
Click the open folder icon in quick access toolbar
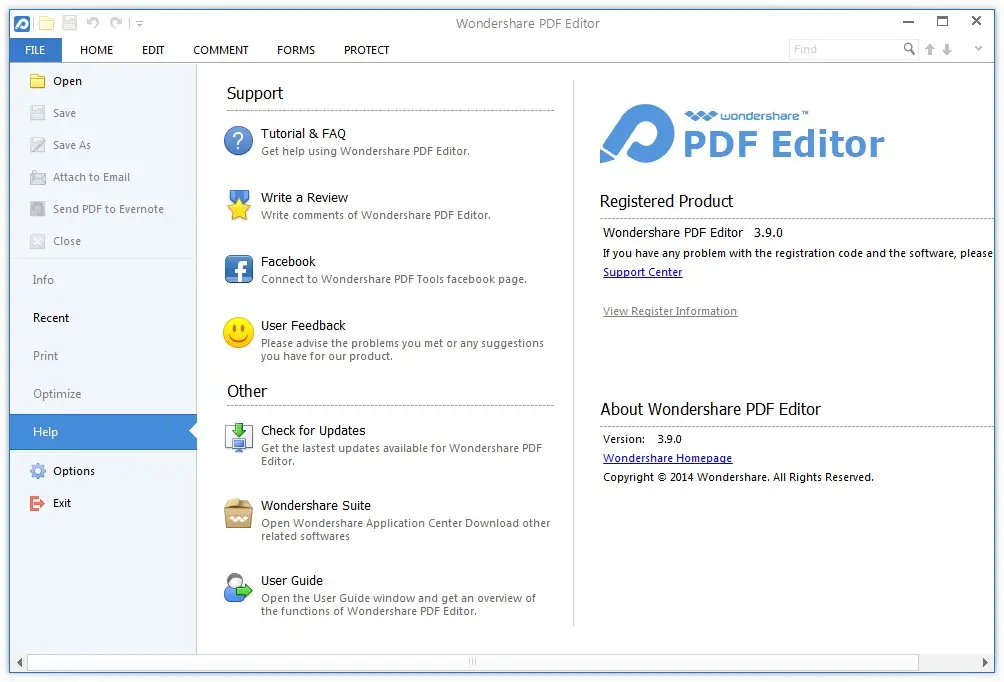(x=46, y=24)
